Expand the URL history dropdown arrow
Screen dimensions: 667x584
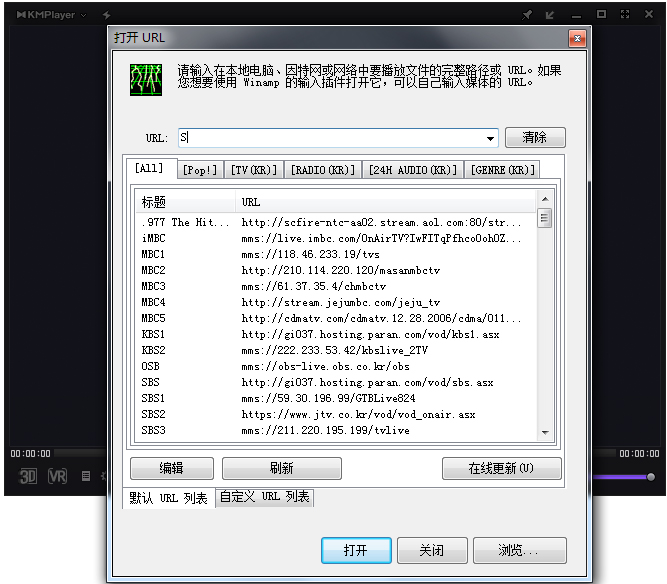tap(490, 138)
